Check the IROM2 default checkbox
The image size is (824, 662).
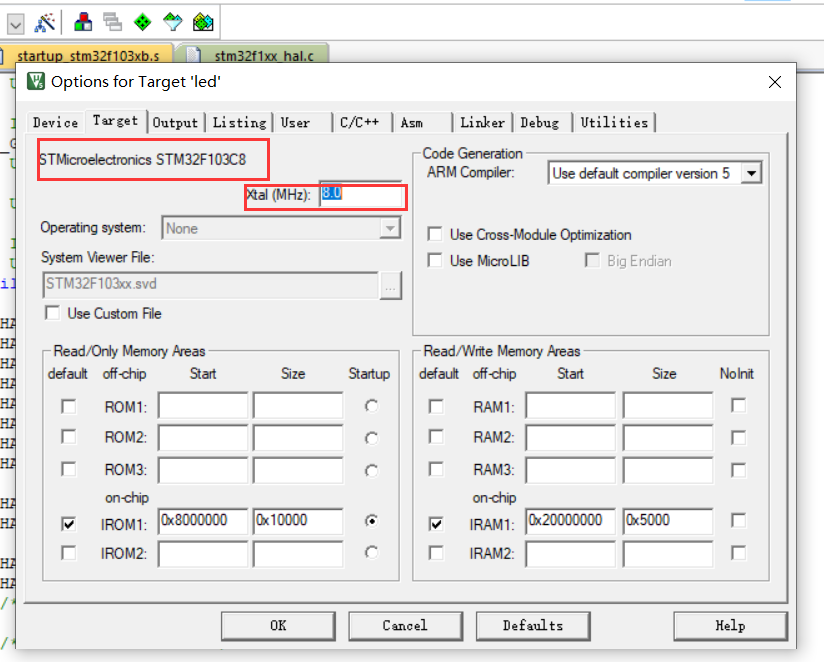[68, 553]
